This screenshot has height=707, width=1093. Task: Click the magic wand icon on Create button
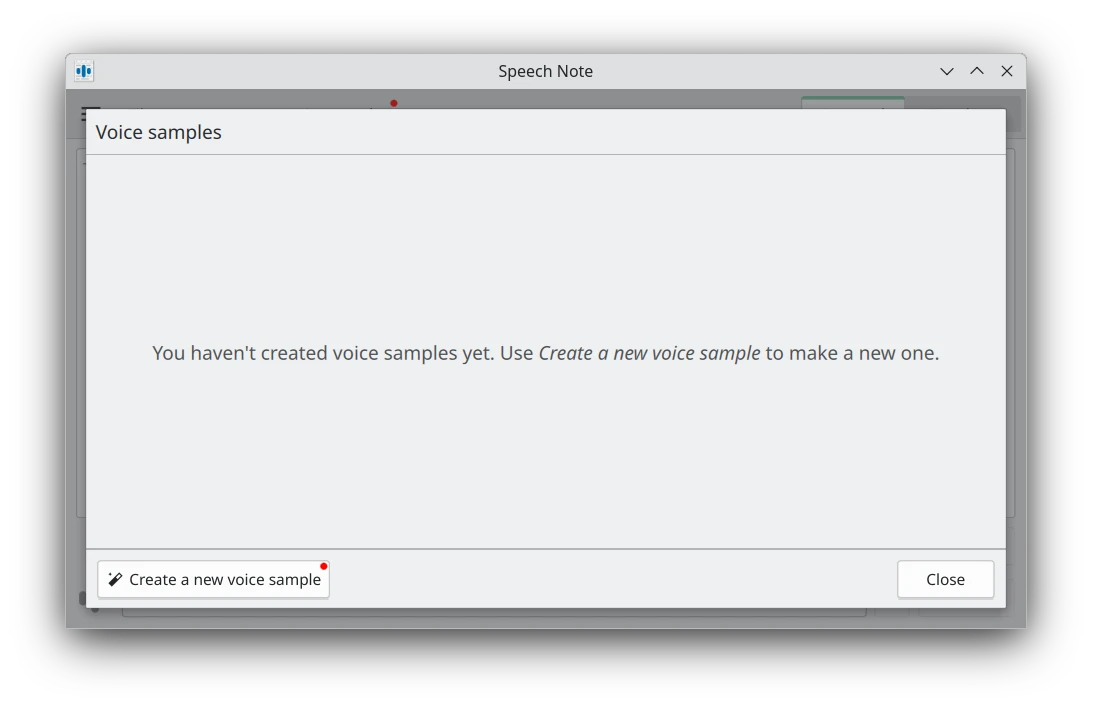point(115,580)
